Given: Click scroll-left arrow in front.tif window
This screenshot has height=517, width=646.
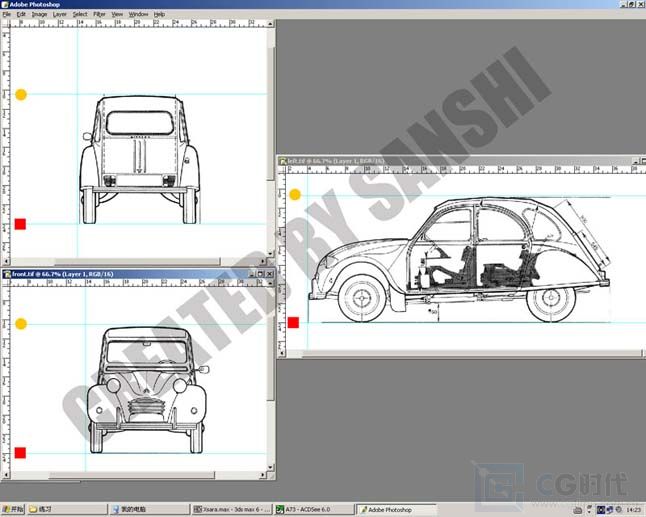Looking at the screenshot, I should click(6, 475).
